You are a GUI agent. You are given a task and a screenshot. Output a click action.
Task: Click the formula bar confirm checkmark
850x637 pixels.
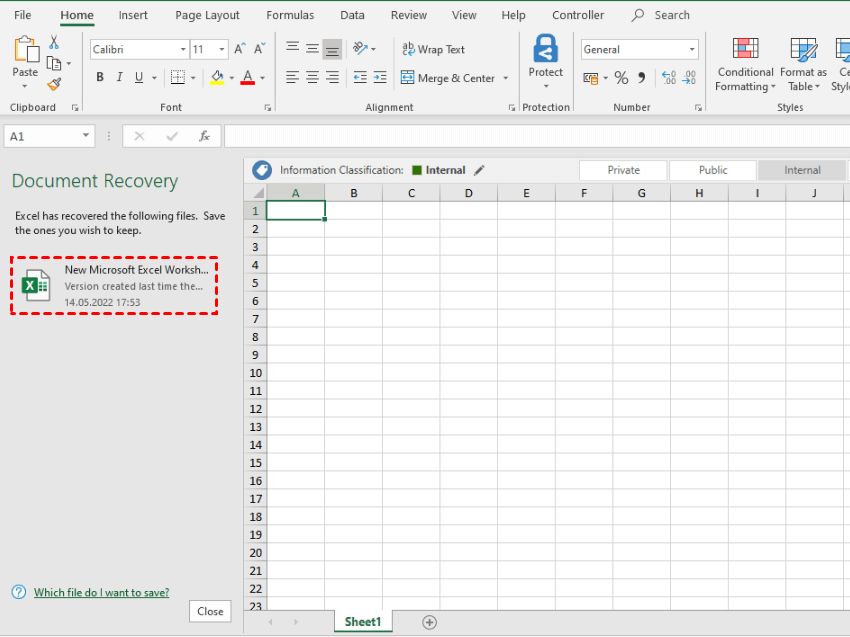click(172, 137)
